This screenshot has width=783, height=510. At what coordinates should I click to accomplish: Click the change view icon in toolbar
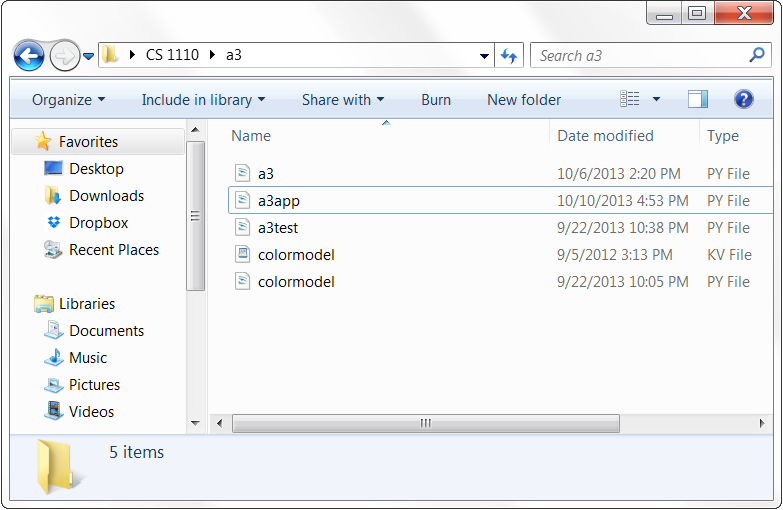point(630,99)
